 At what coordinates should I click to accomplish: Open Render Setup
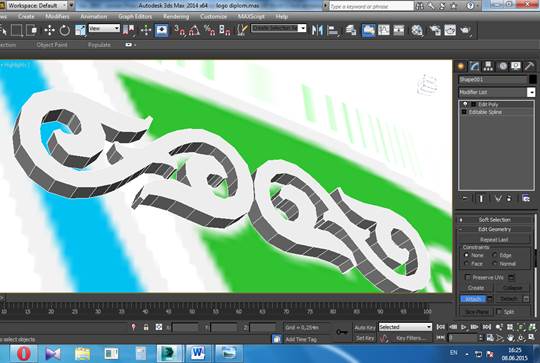[x=435, y=30]
